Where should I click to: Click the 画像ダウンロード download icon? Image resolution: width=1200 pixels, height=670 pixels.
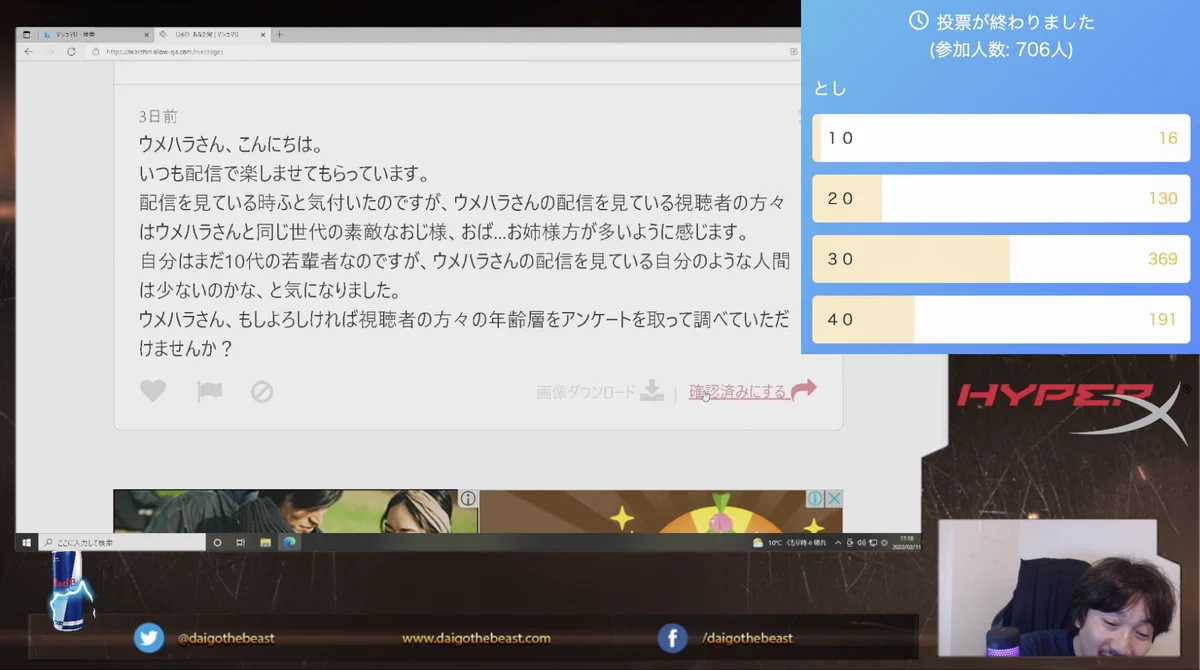click(x=653, y=392)
